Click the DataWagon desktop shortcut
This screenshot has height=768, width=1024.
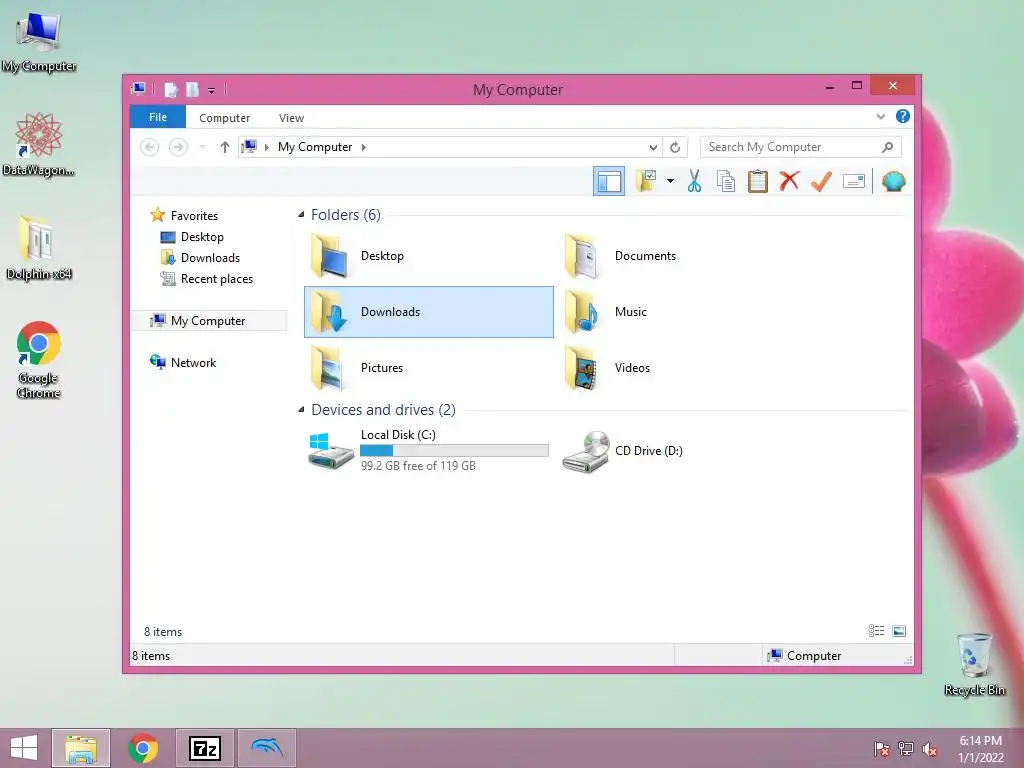(x=39, y=144)
